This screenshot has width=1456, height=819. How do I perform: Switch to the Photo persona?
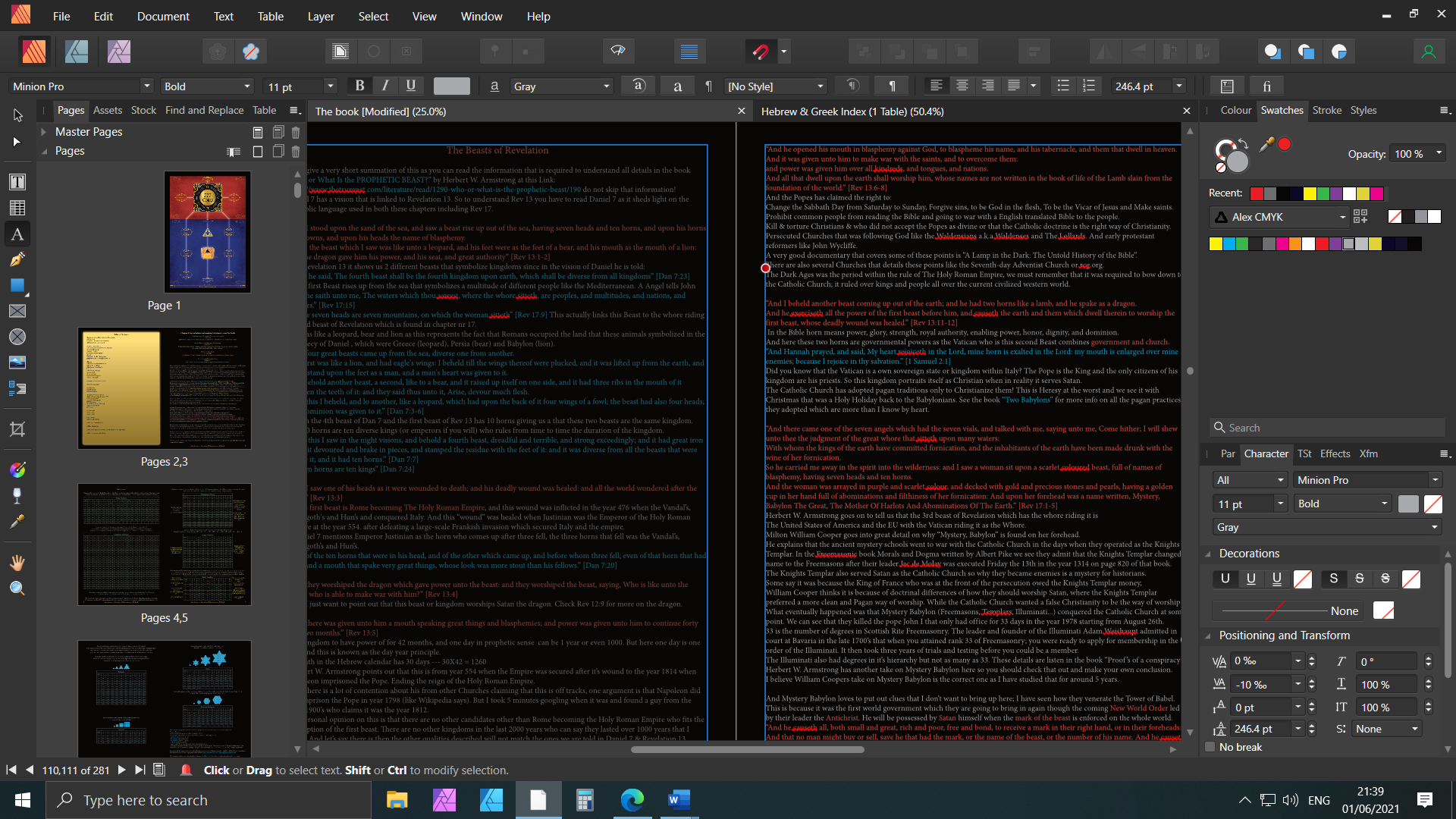click(119, 52)
